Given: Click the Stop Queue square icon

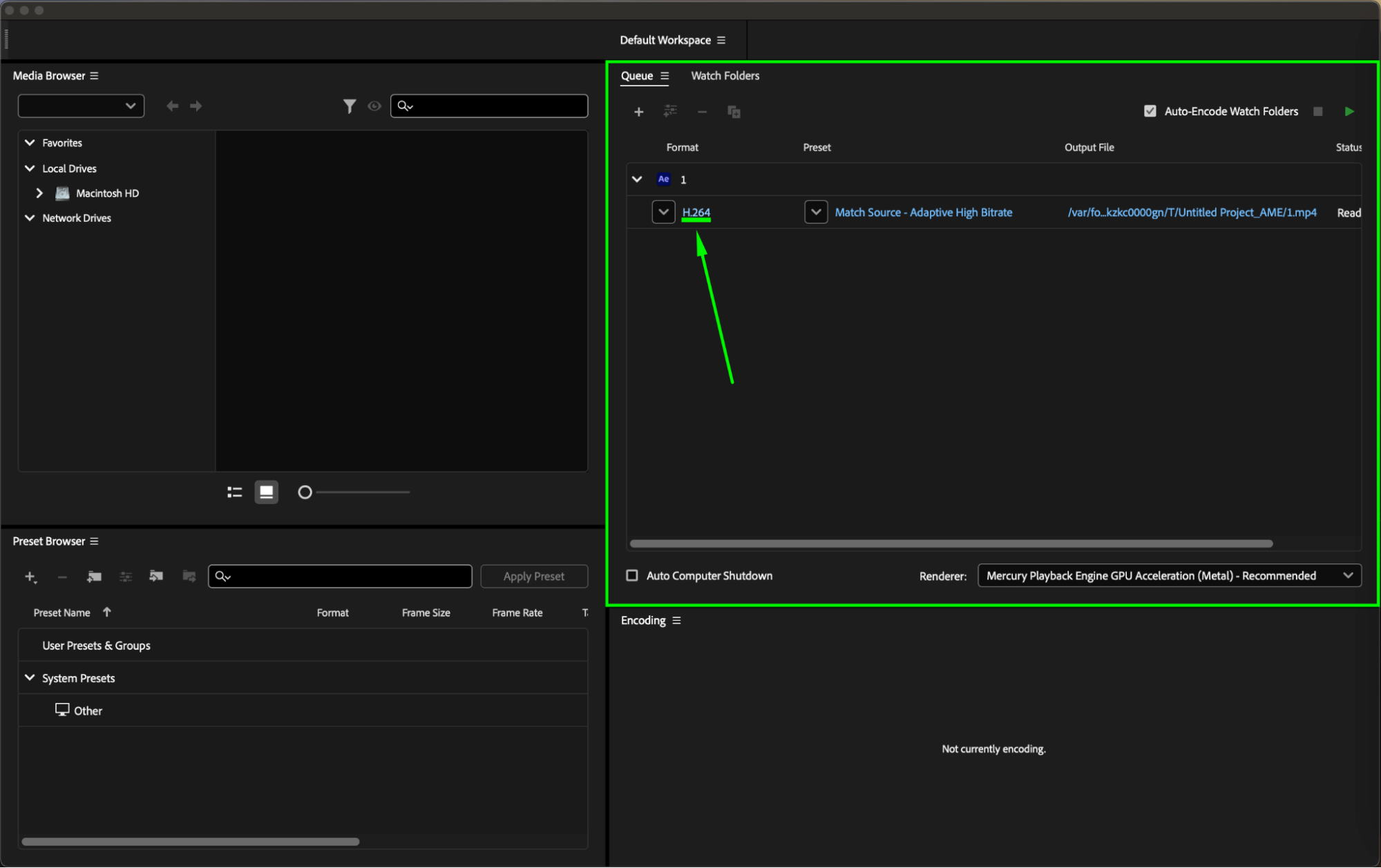Looking at the screenshot, I should [x=1317, y=111].
